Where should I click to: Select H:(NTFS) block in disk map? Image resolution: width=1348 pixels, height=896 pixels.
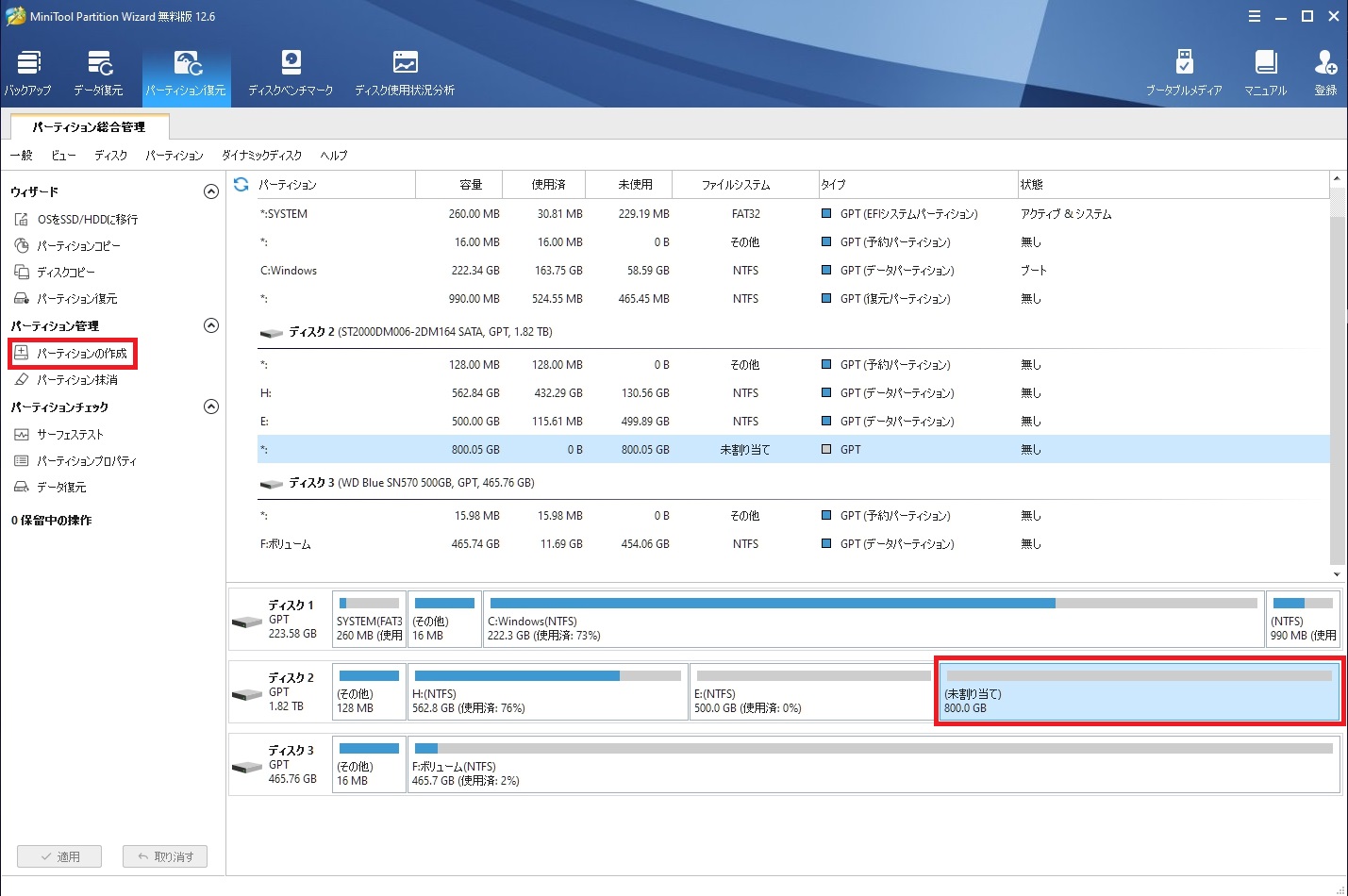tap(547, 691)
